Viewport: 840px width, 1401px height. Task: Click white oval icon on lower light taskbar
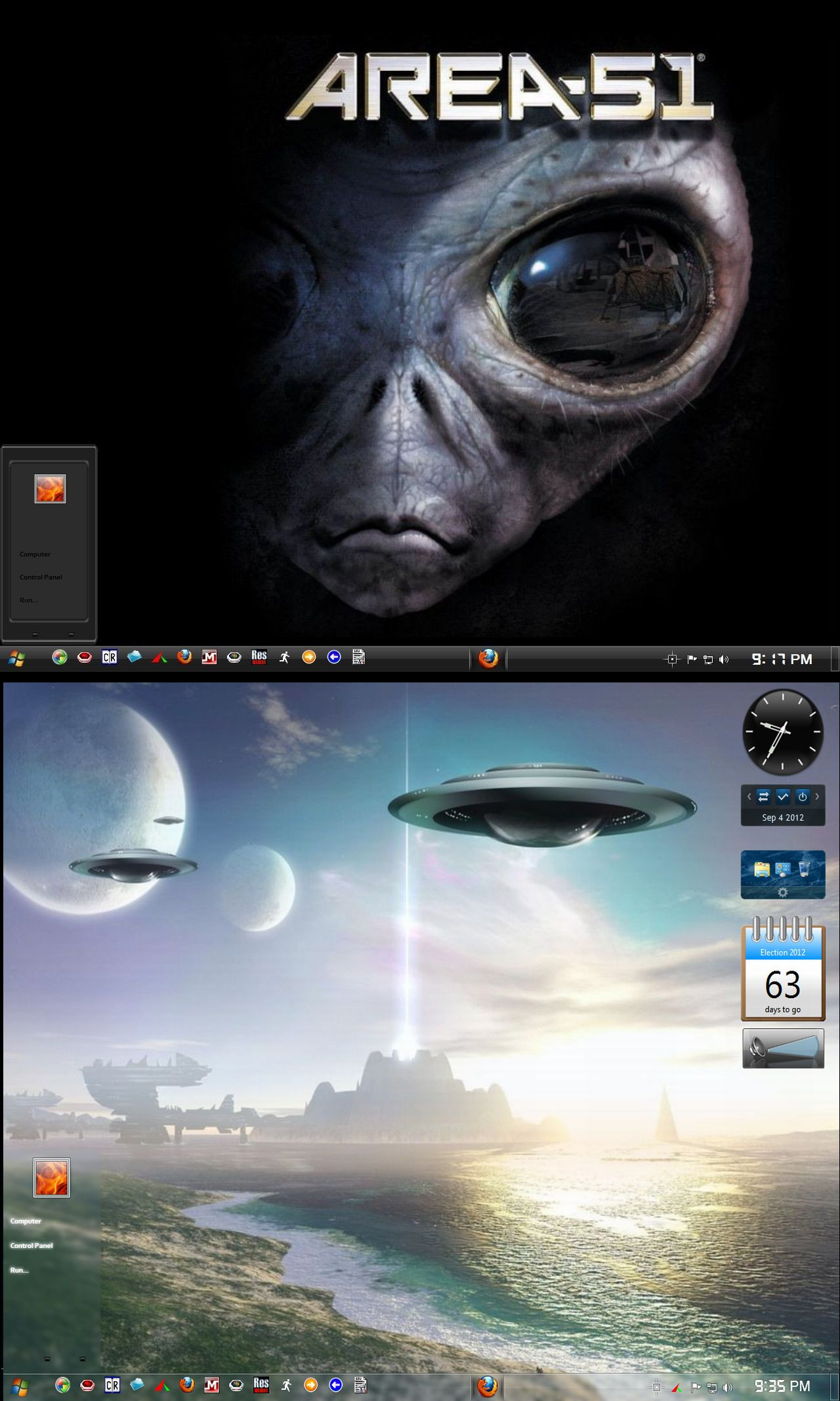[236, 1385]
